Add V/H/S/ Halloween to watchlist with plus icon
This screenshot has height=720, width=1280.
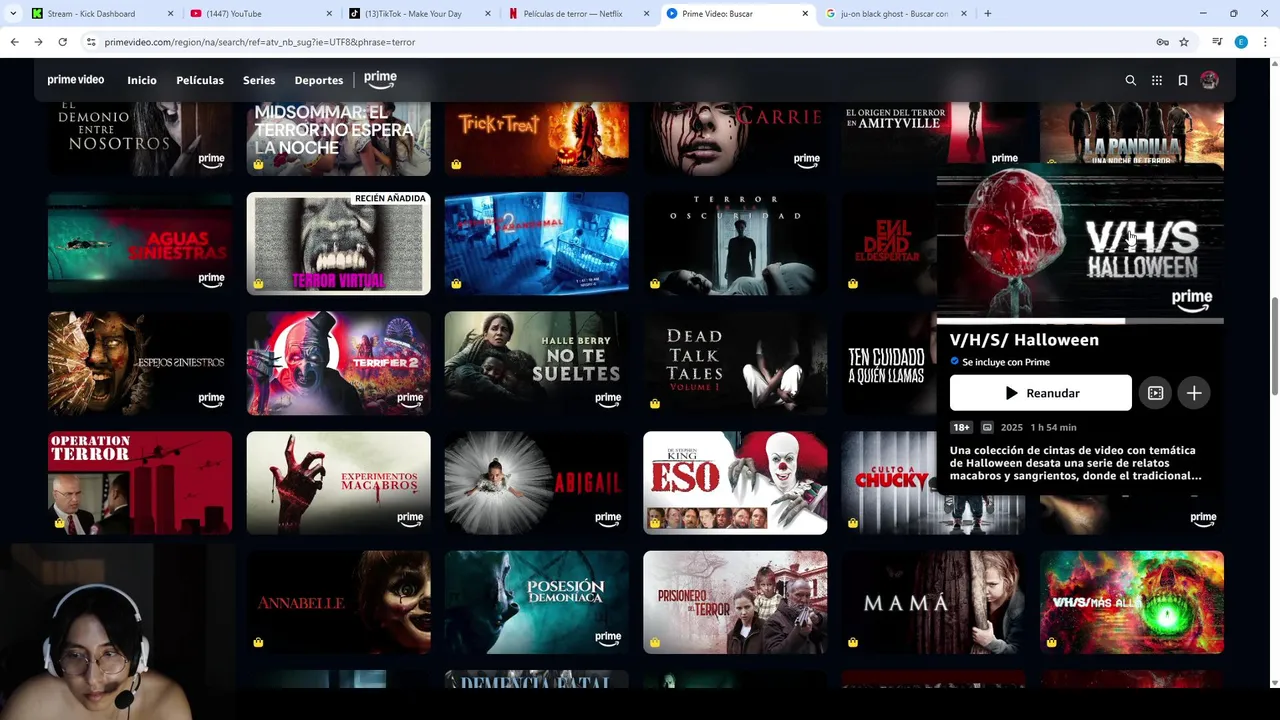(1193, 393)
